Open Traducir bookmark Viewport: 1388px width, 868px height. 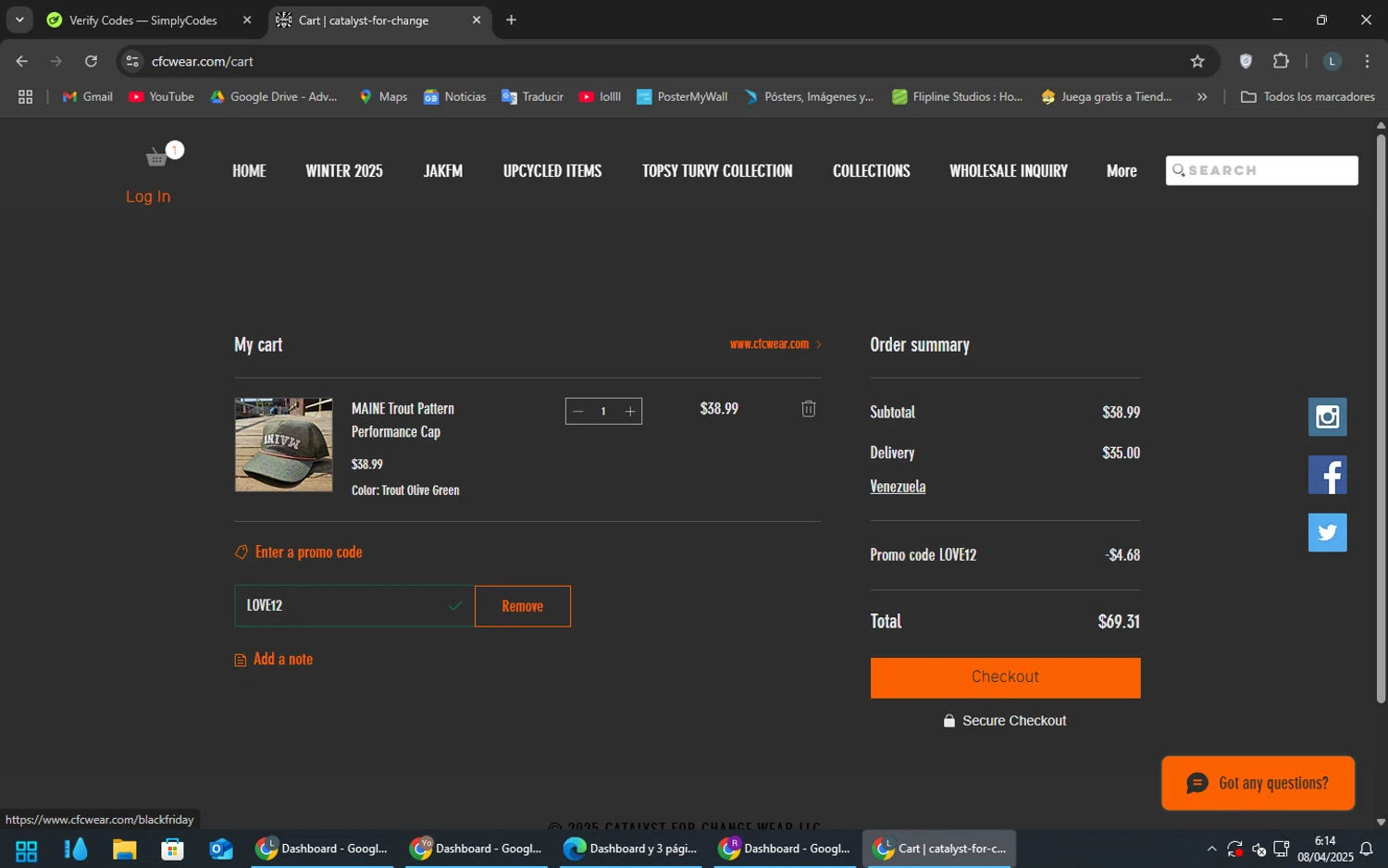(532, 96)
